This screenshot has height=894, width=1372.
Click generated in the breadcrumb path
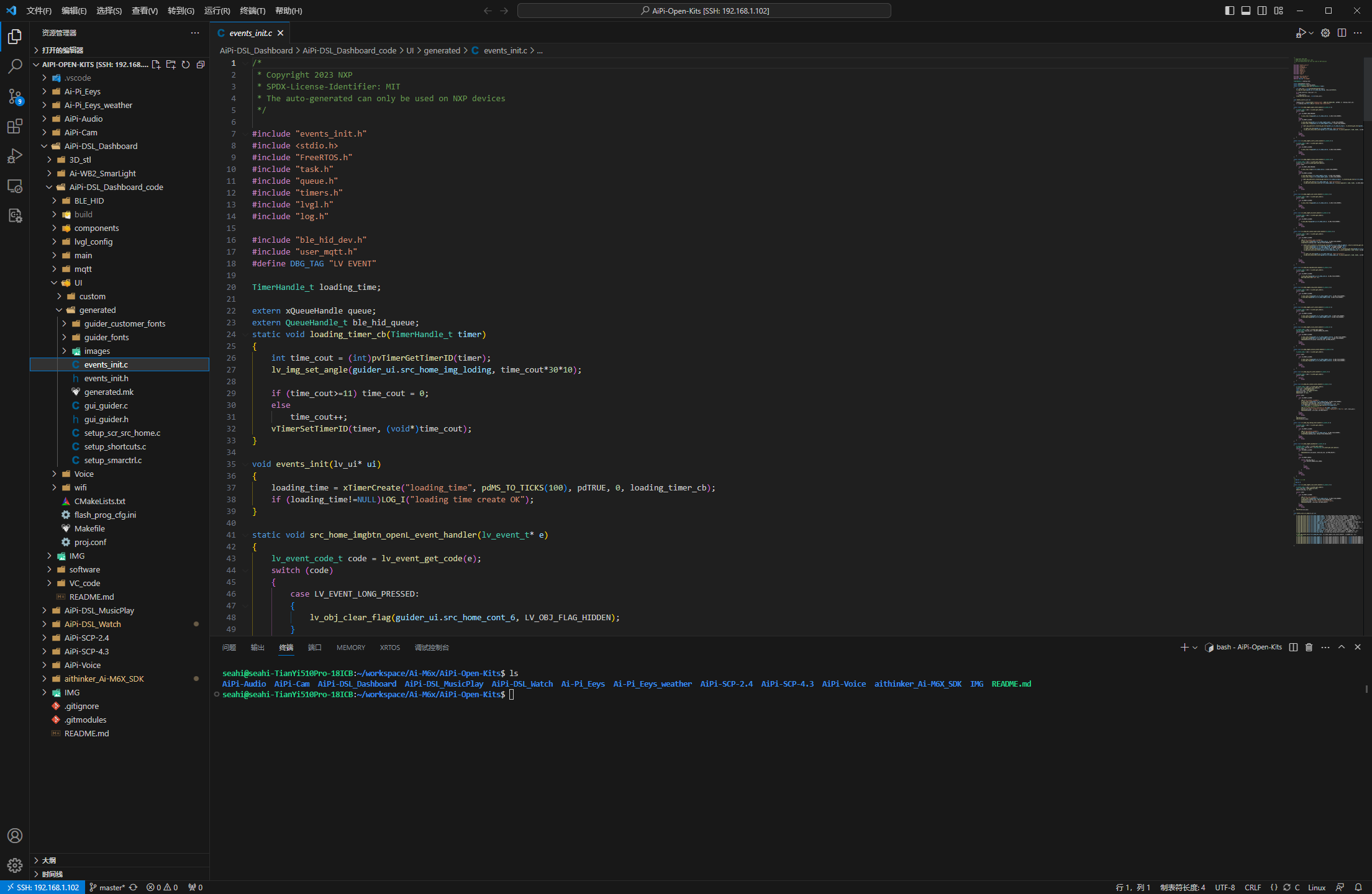442,50
